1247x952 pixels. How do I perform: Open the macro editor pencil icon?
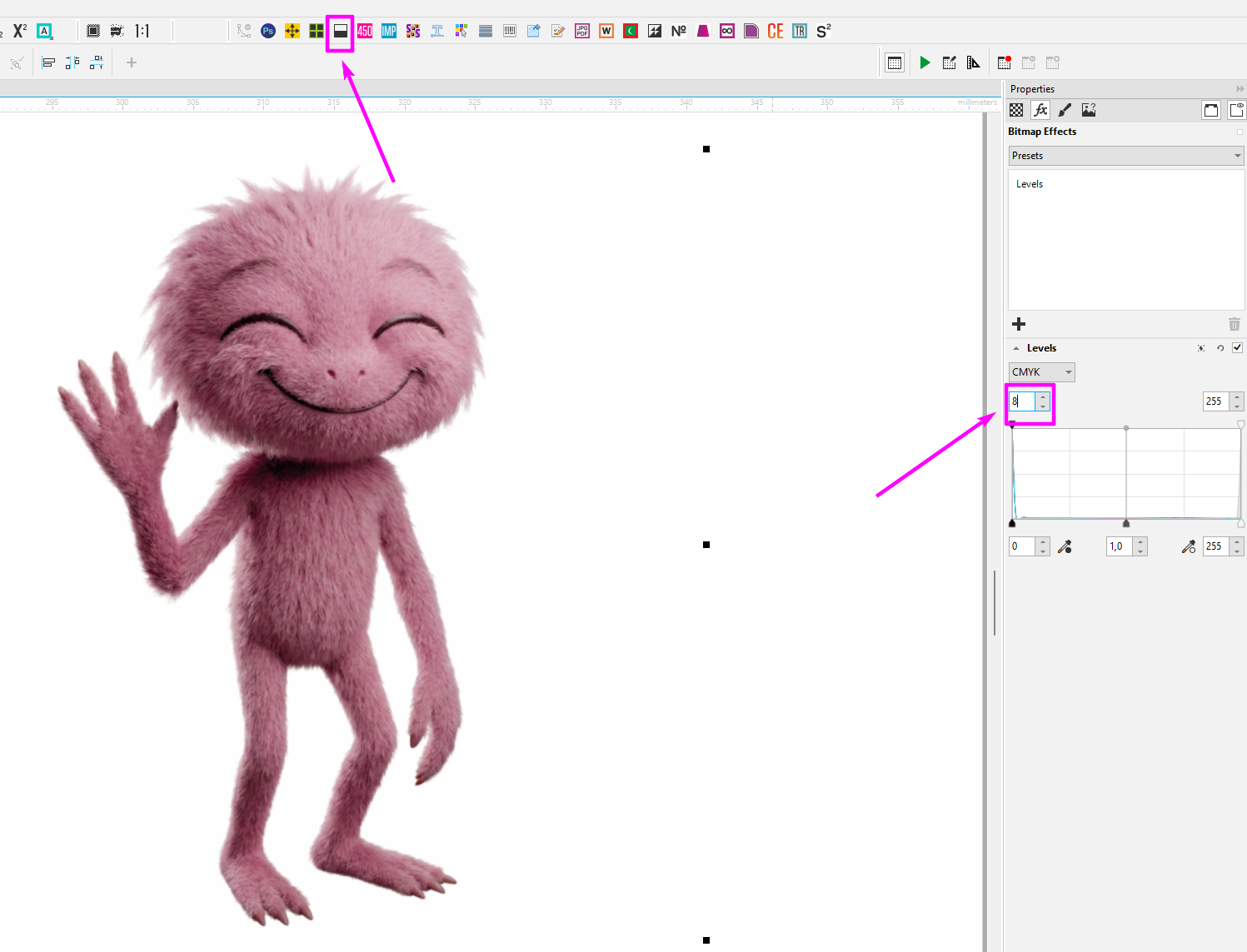pos(949,62)
